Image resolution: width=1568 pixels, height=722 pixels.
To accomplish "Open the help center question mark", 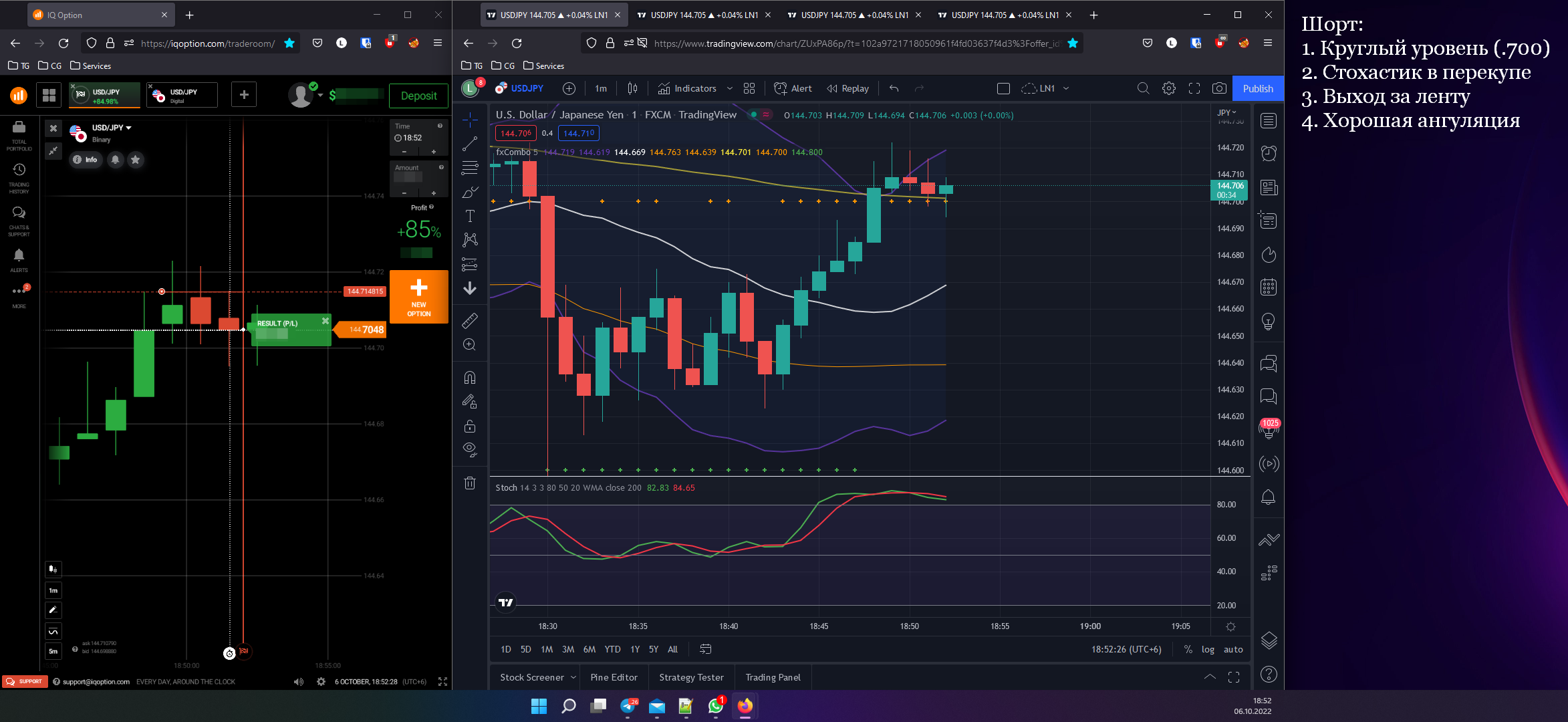I will click(x=1269, y=675).
